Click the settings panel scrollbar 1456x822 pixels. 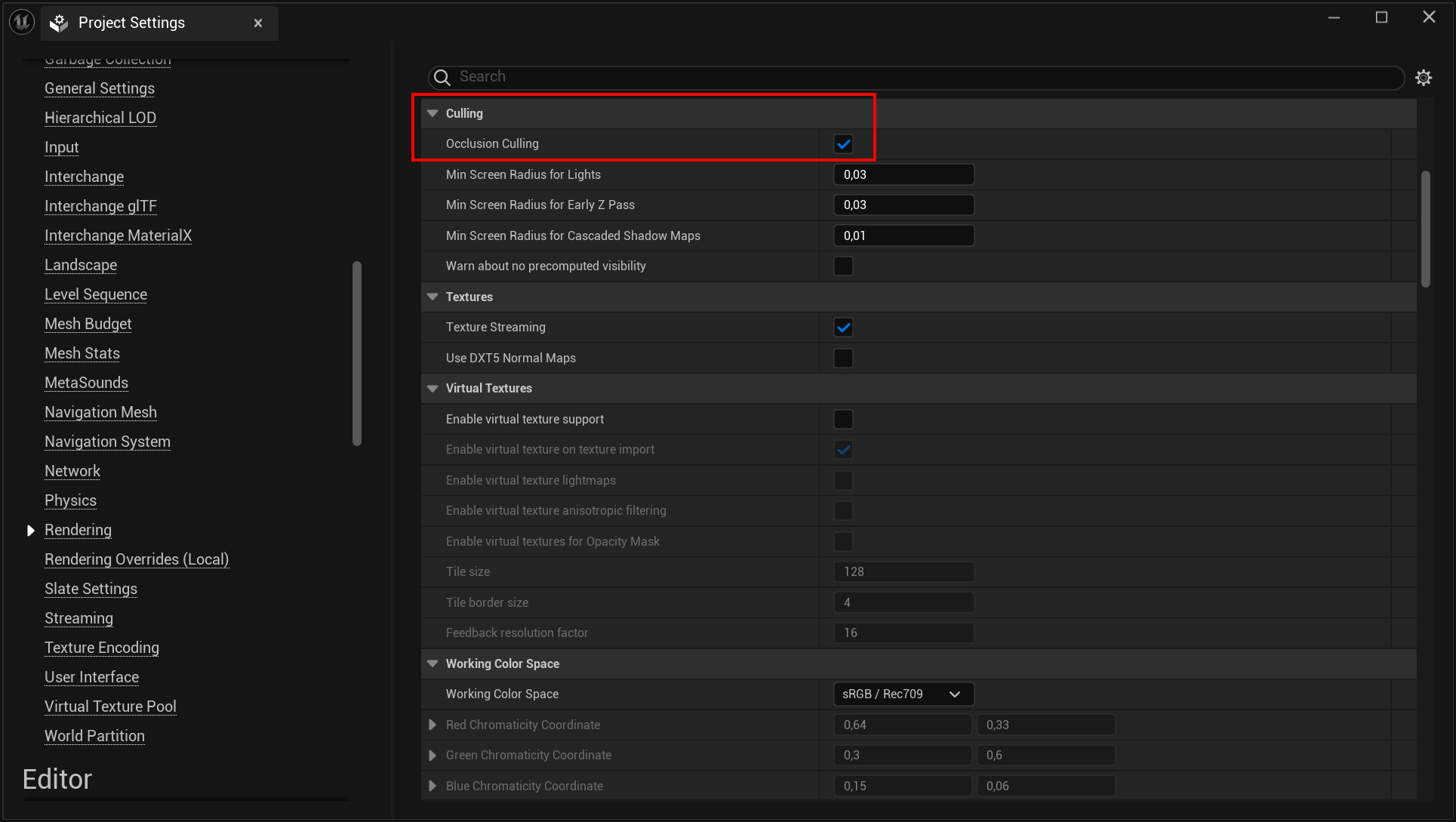click(x=1426, y=229)
